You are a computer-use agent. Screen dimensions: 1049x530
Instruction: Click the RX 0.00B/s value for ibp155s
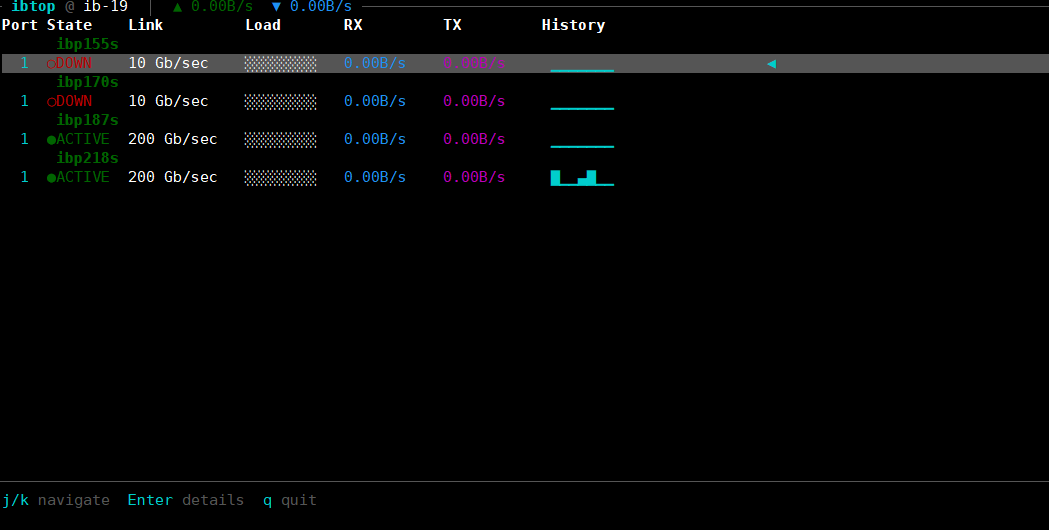pos(375,64)
